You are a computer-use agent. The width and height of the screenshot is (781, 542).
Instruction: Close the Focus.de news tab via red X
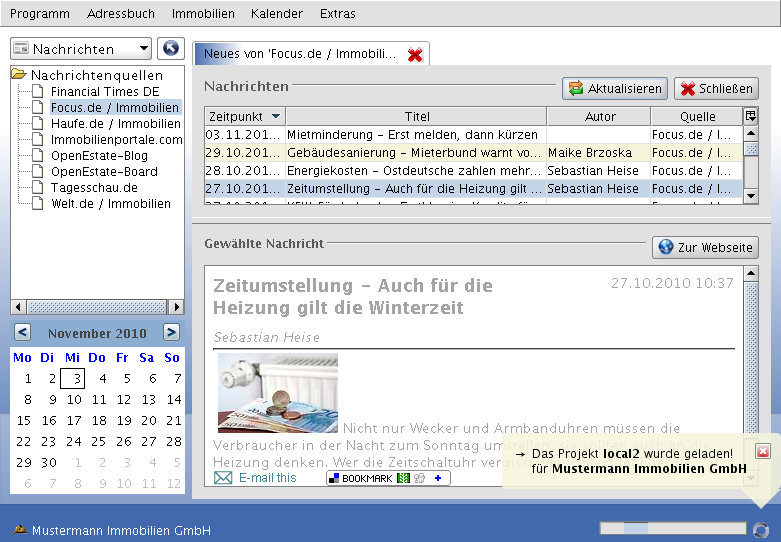click(415, 54)
